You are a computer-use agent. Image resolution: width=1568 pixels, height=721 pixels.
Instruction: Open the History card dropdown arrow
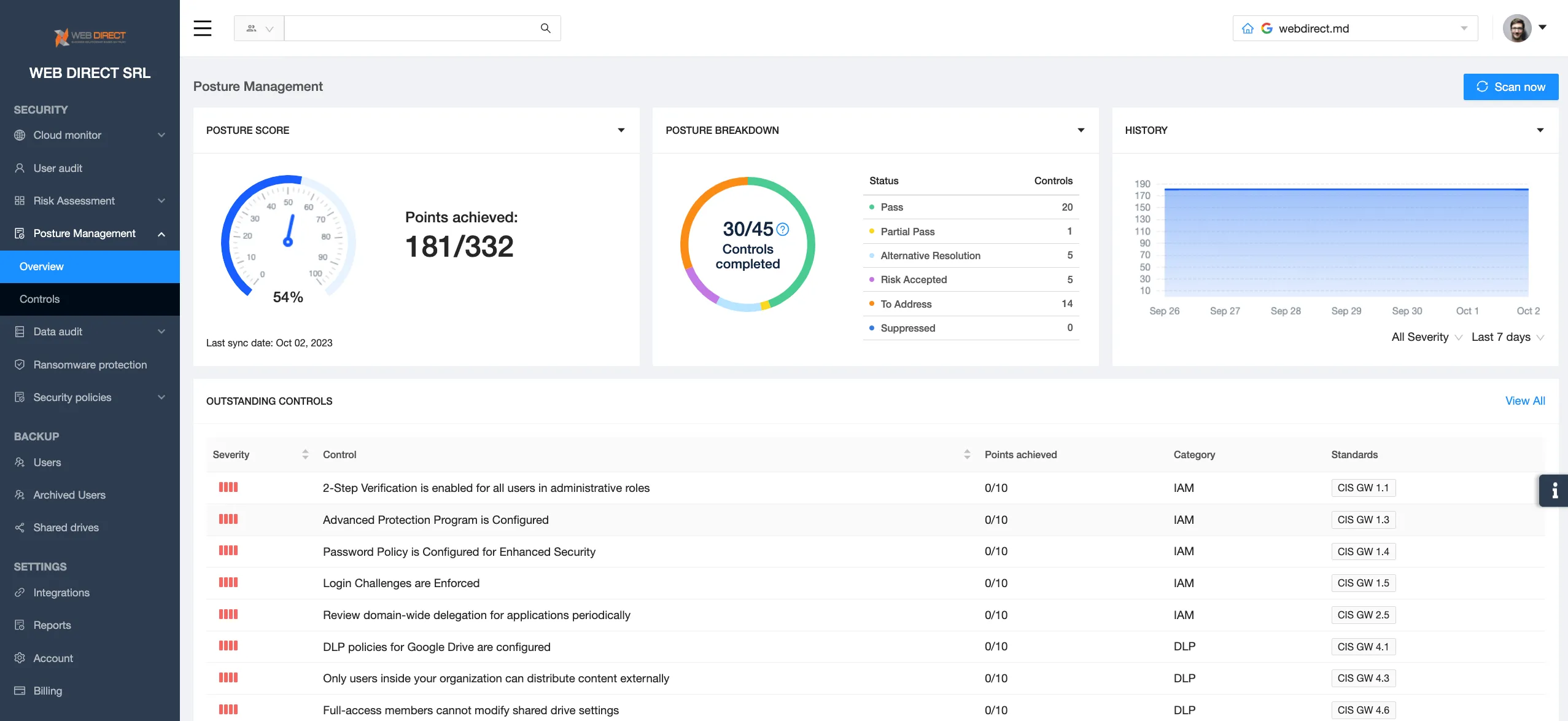[1540, 130]
